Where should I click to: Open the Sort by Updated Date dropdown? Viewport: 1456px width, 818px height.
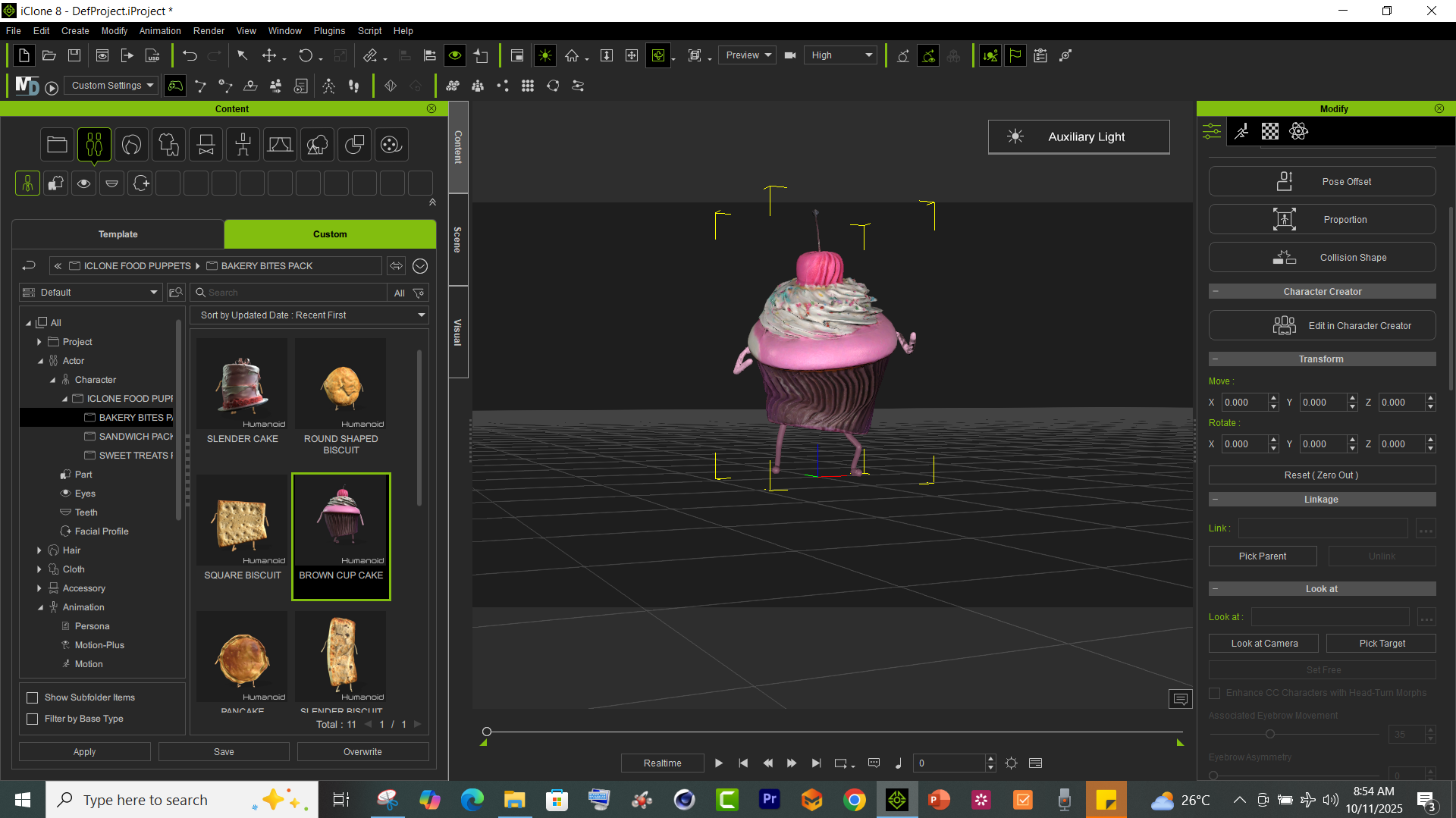coord(309,315)
